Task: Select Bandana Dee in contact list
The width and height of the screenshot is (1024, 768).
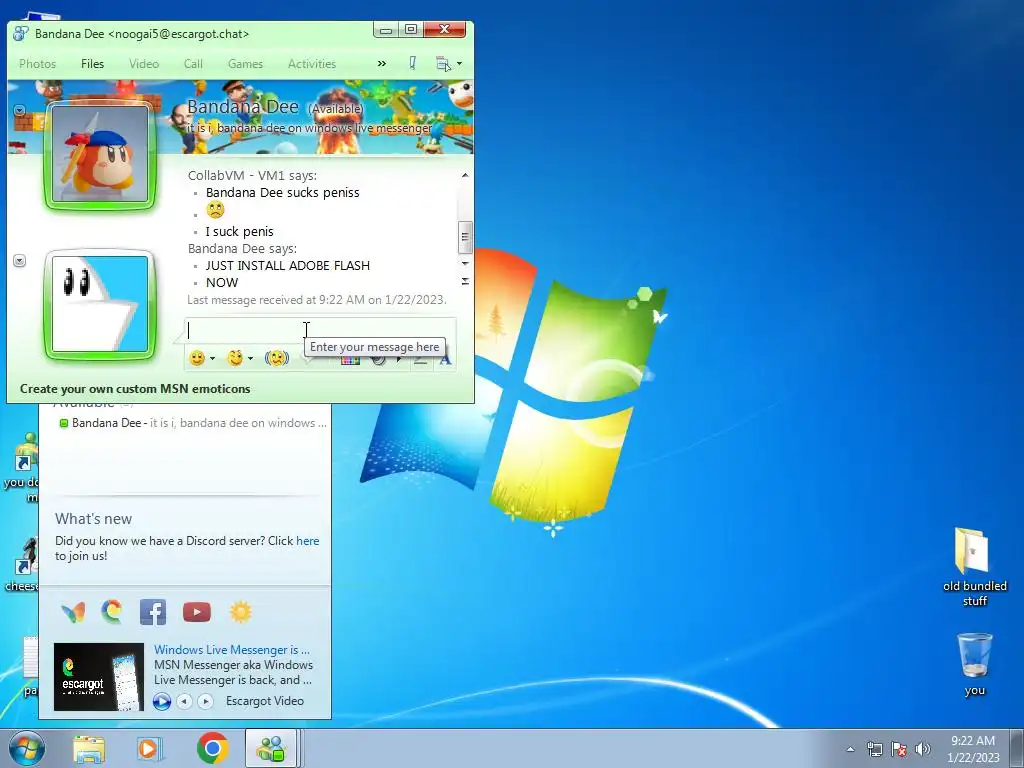Action: 193,423
